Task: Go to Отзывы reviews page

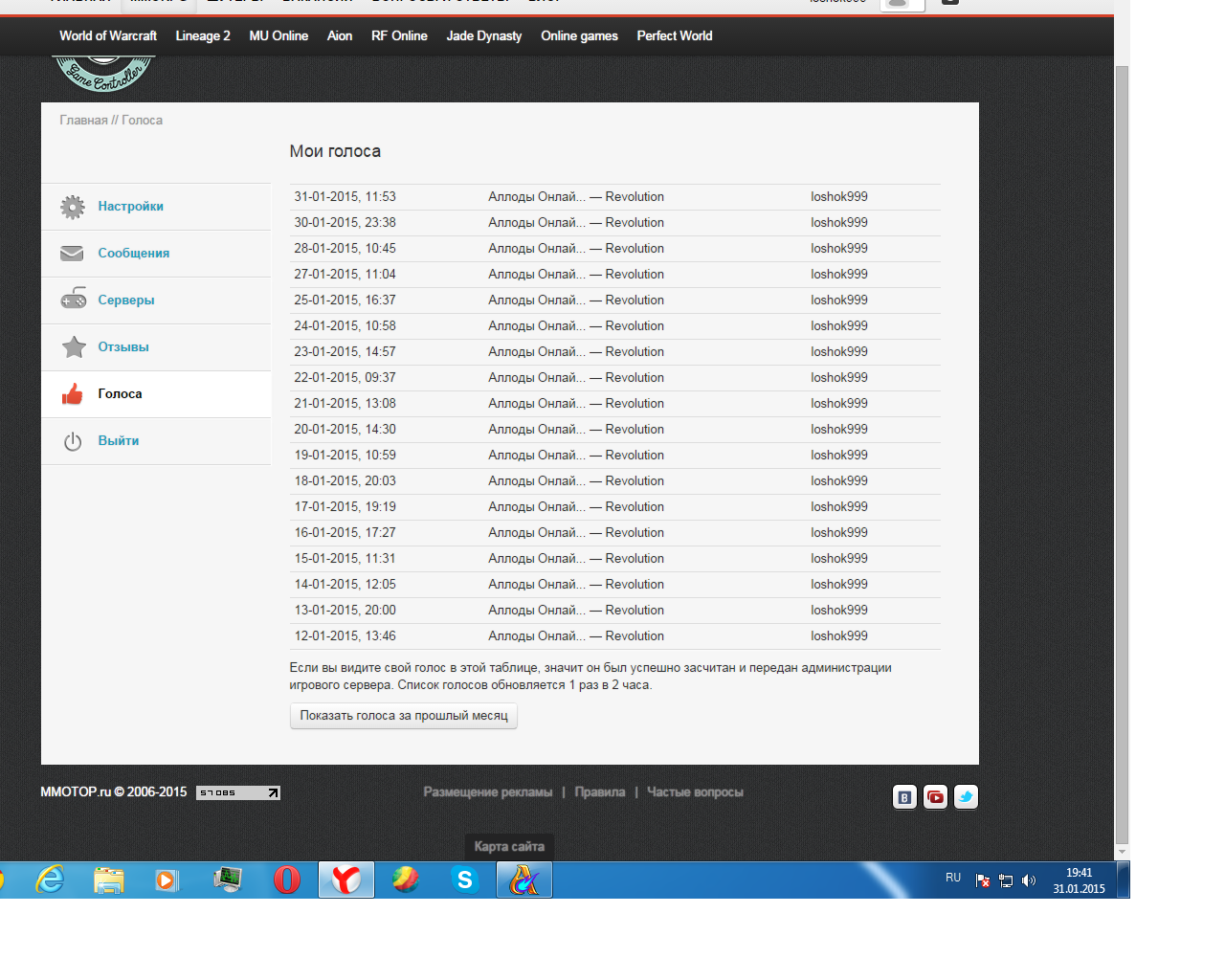Action: coord(123,347)
